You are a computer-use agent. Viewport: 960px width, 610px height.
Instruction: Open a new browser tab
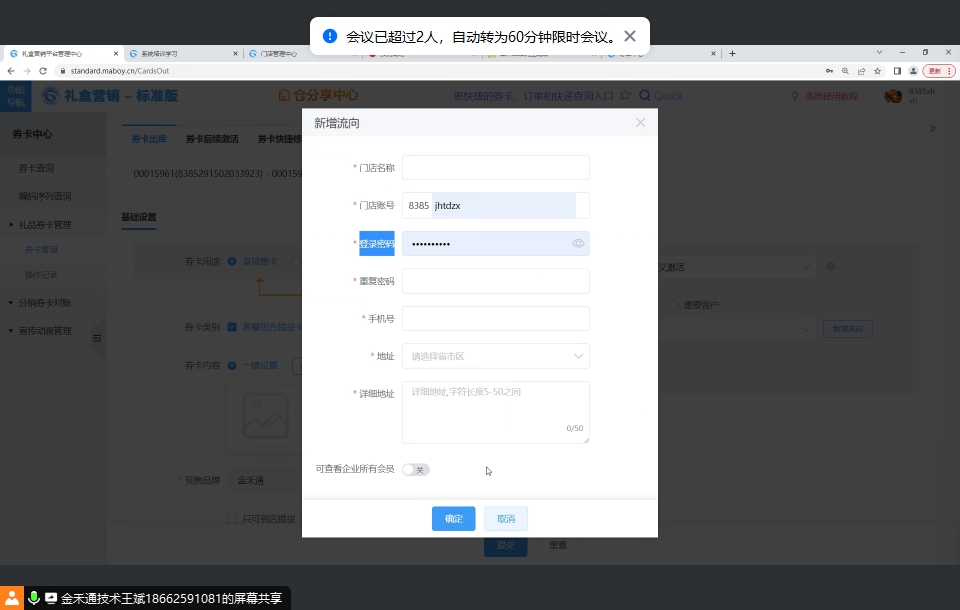732,53
